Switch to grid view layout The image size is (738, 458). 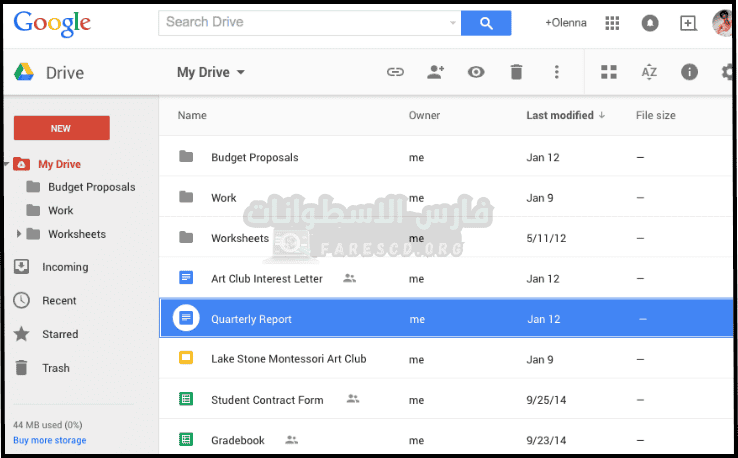pyautogui.click(x=609, y=72)
